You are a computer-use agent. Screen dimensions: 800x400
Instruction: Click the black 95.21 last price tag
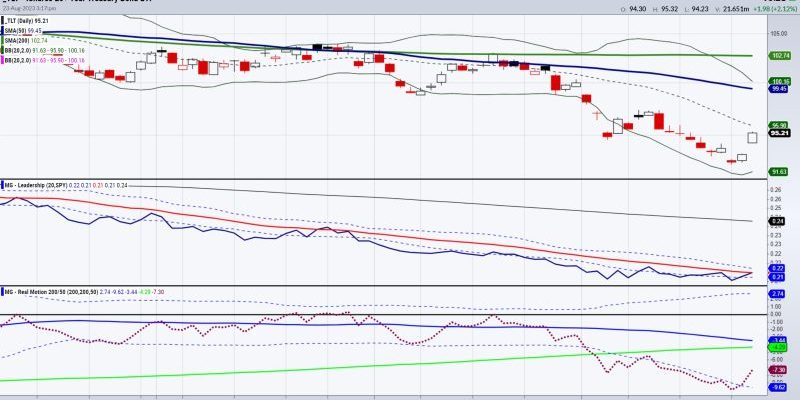[x=778, y=133]
